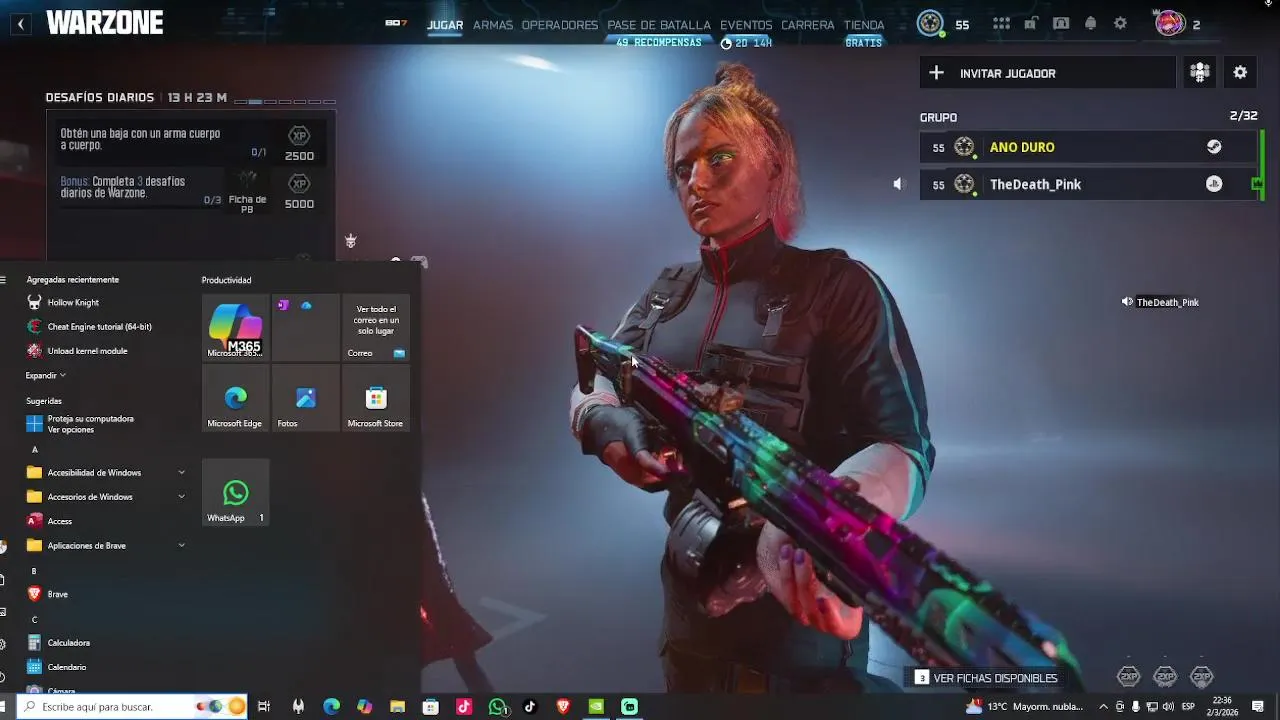1280x720 pixels.
Task: Mute TheDeath_Pink with the speaker icon
Action: (x=898, y=184)
